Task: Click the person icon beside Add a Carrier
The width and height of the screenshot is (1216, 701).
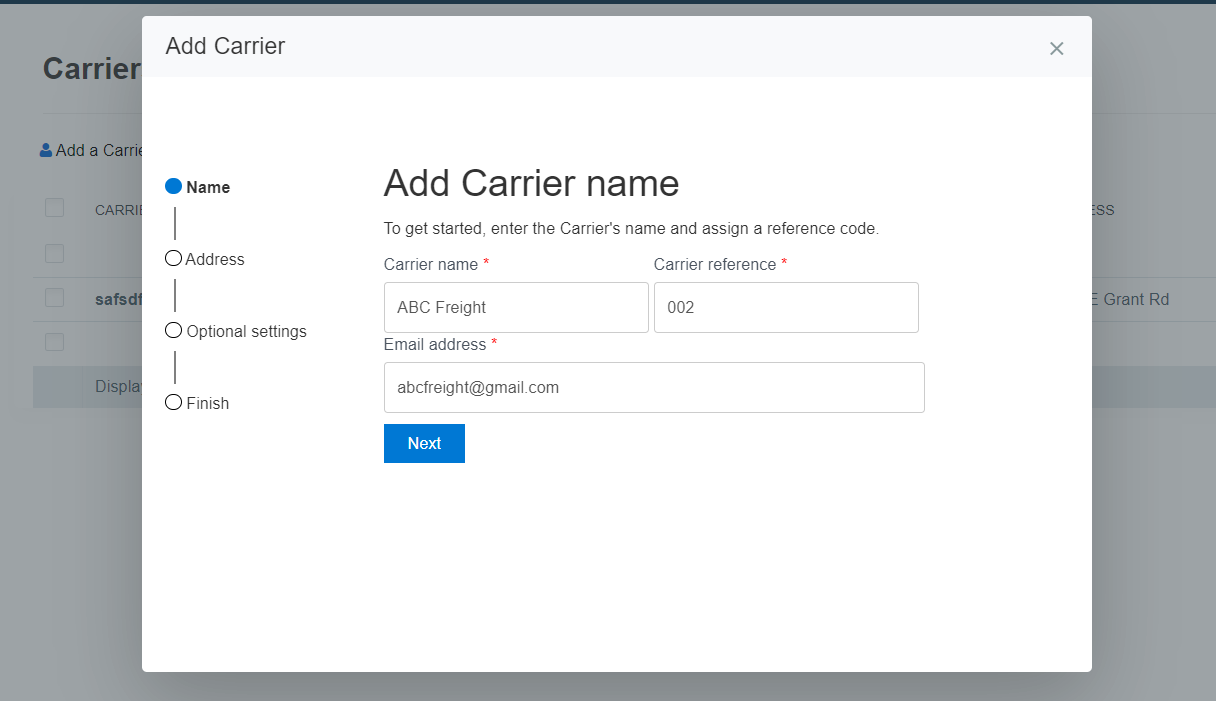Action: 46,149
